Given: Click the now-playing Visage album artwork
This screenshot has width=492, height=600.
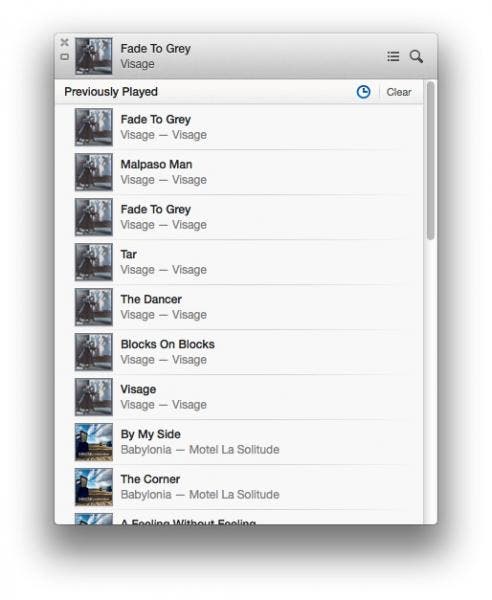Looking at the screenshot, I should pos(94,56).
